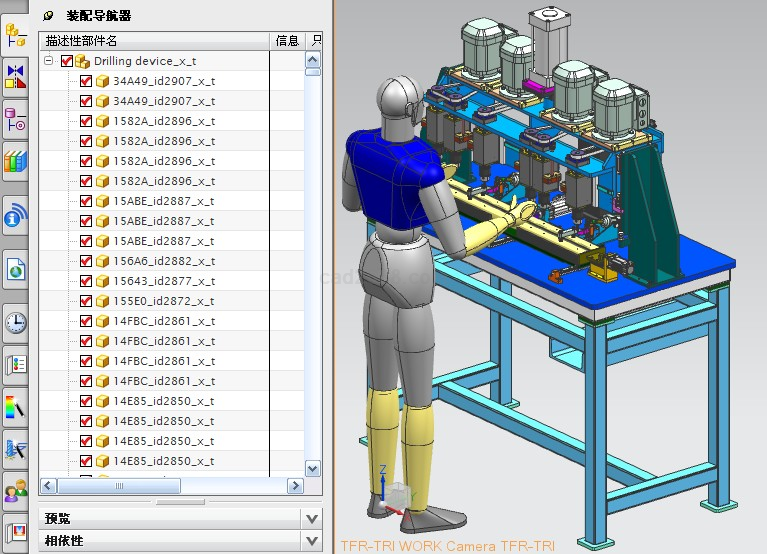
Task: Open the Internet Explorer globe sidebar tab
Action: [15, 216]
